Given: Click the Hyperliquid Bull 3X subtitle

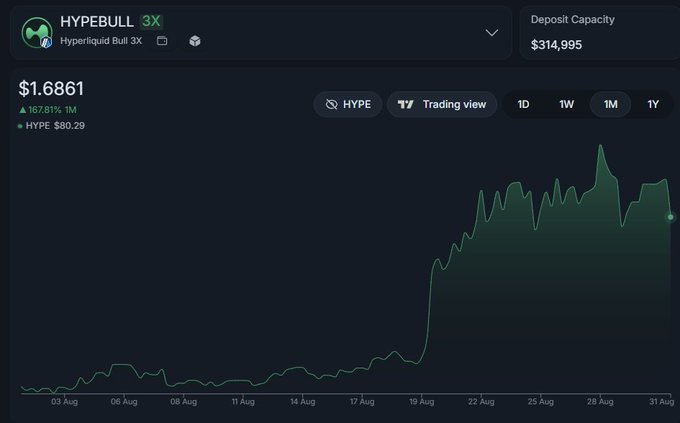Looking at the screenshot, I should click(101, 41).
